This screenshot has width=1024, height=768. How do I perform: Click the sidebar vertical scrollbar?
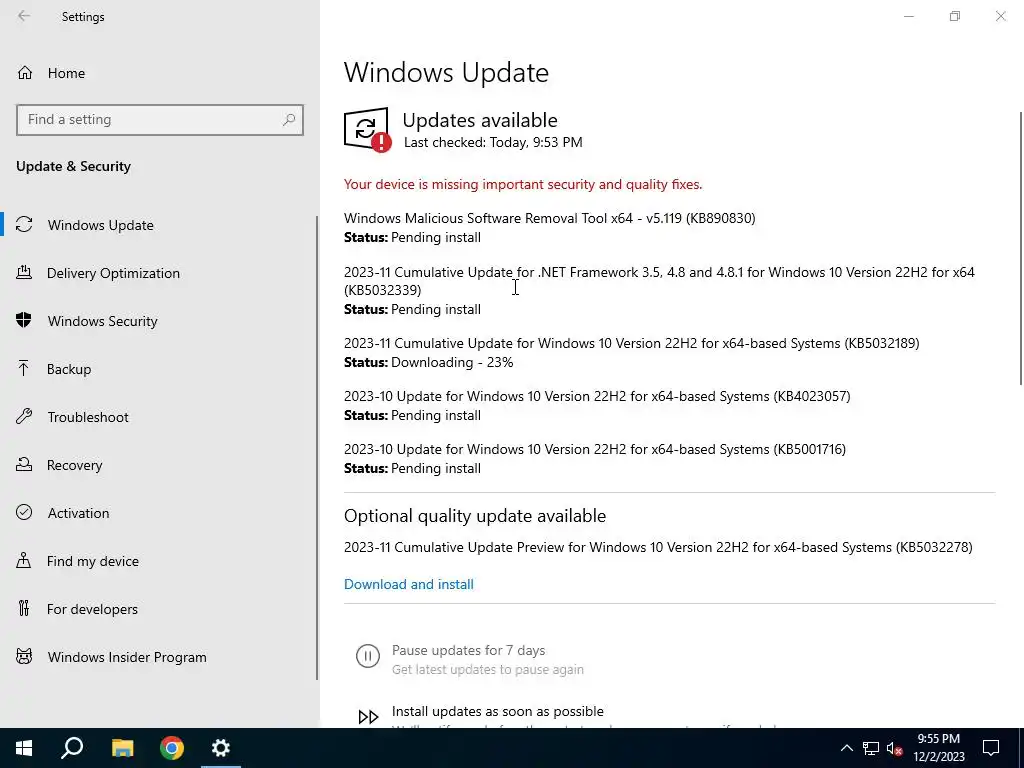(317, 447)
